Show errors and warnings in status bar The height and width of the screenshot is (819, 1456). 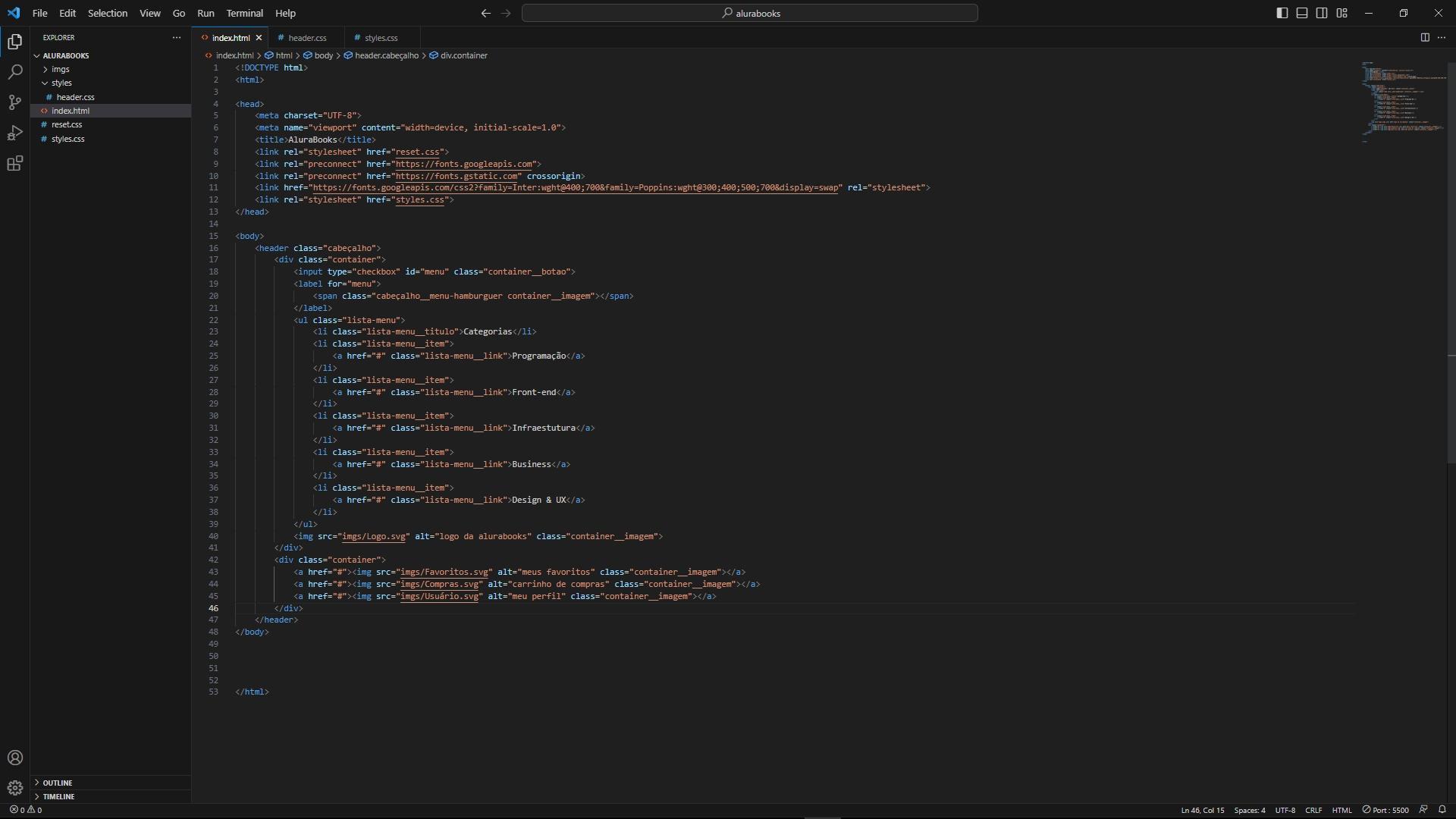click(x=26, y=809)
